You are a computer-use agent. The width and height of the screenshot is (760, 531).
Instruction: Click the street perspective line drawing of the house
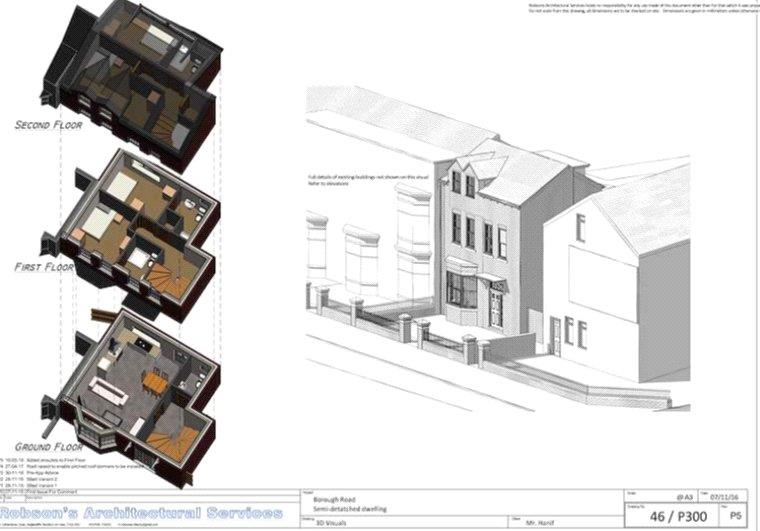pyautogui.click(x=498, y=250)
